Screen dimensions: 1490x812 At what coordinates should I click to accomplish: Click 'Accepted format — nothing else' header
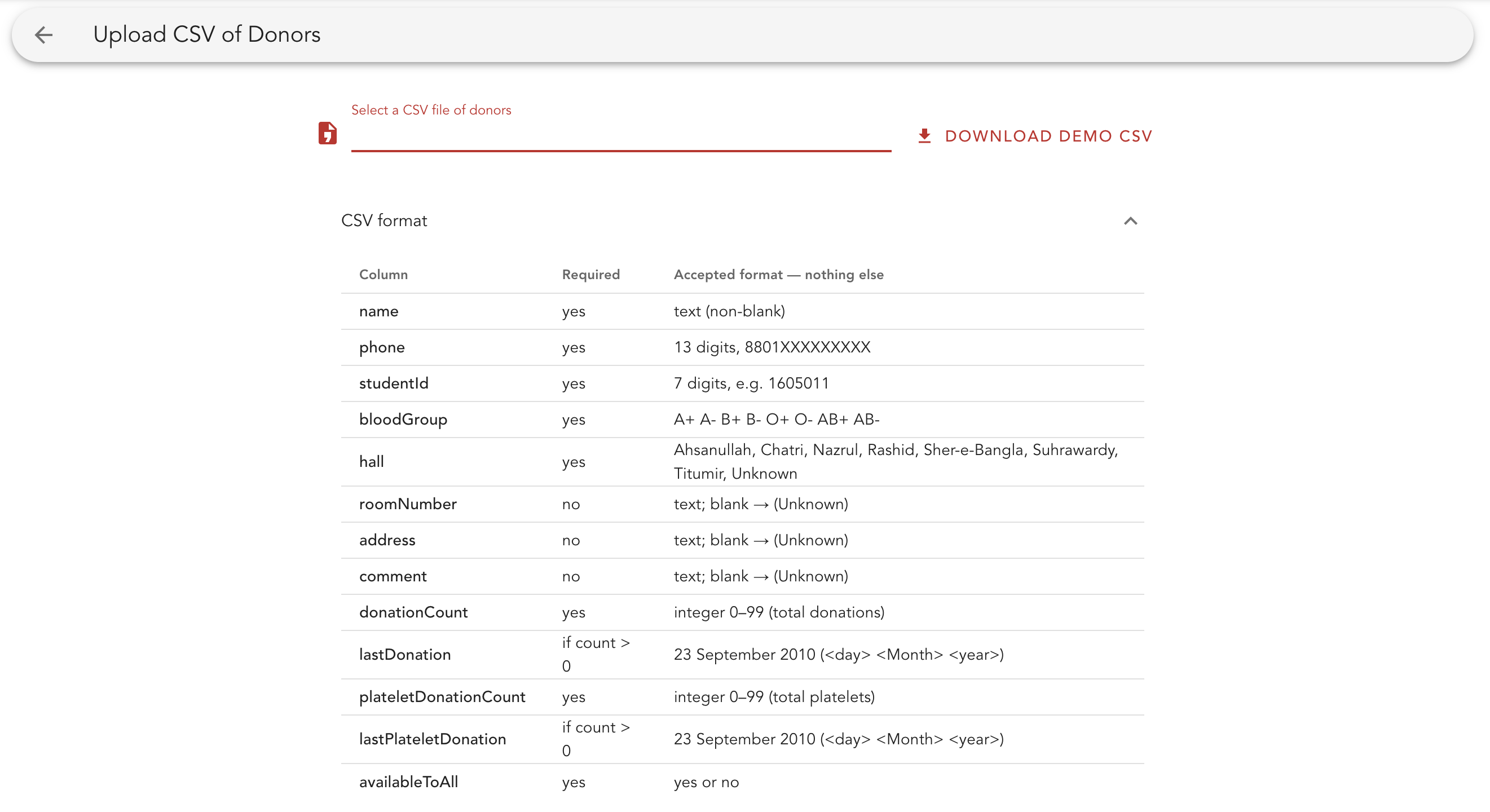point(778,275)
